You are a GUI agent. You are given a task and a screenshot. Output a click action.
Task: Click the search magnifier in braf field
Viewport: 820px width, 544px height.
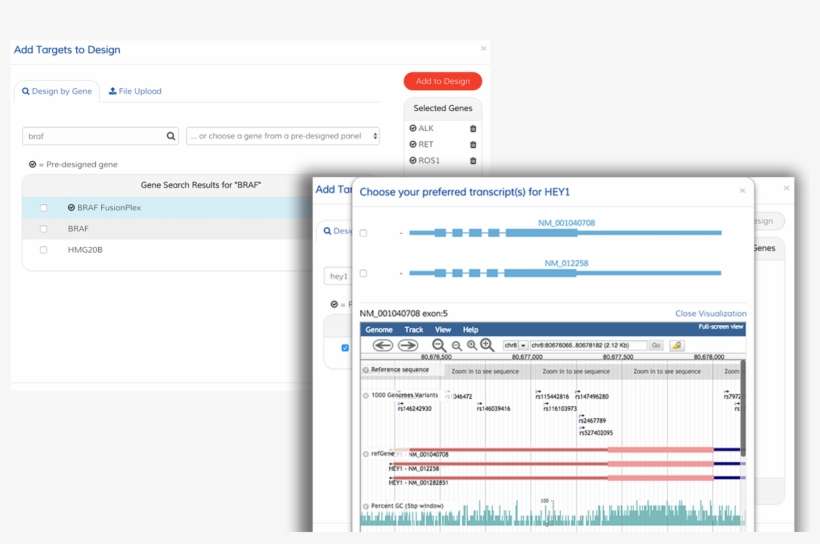click(171, 136)
